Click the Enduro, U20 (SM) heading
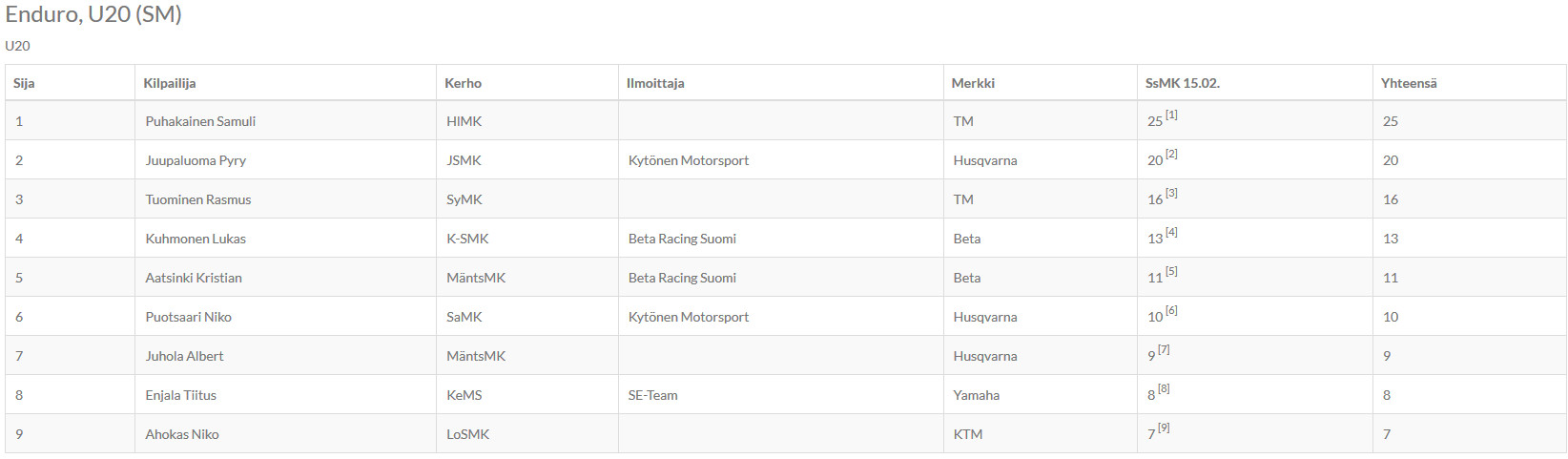 point(93,14)
